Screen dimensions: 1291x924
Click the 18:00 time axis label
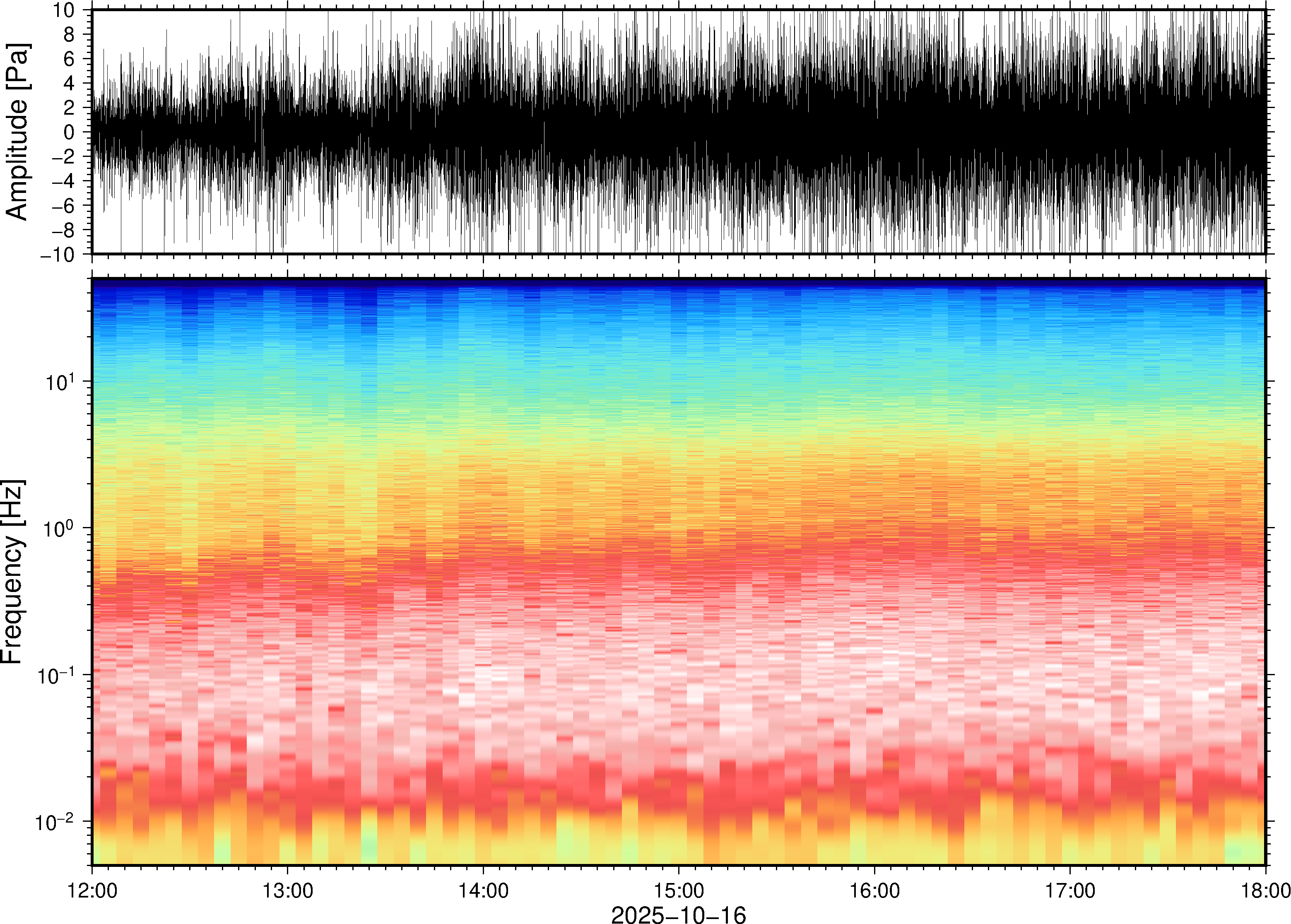pyautogui.click(x=1265, y=890)
